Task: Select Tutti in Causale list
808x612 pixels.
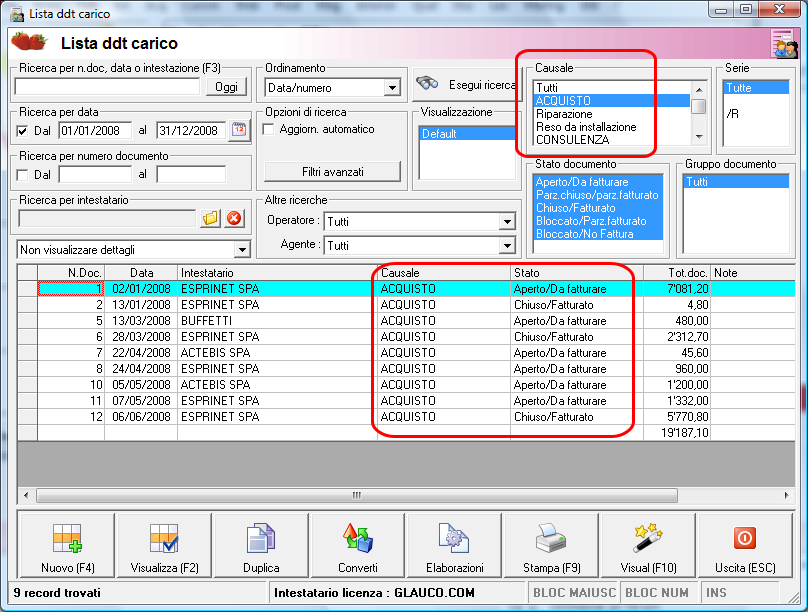Action: click(x=612, y=88)
